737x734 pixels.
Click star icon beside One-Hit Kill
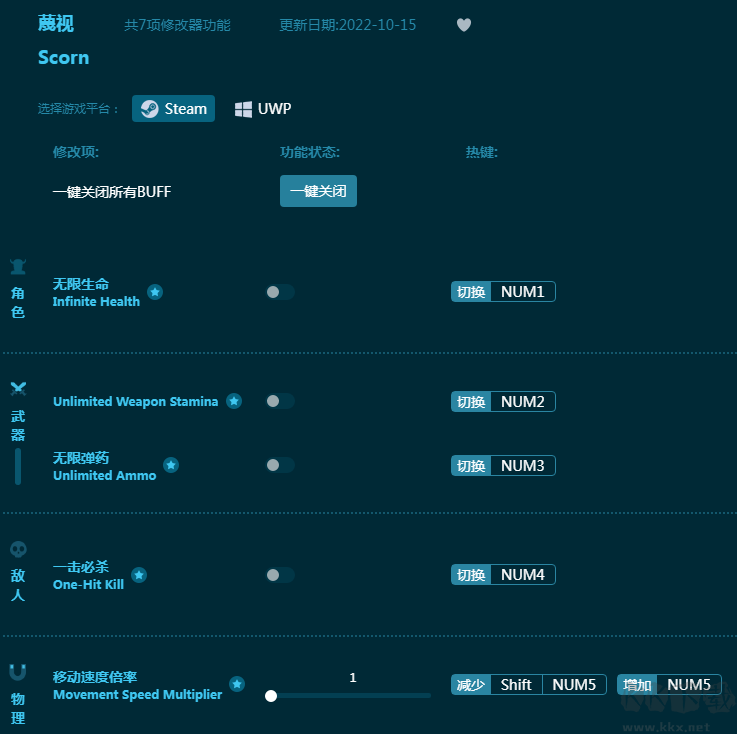(139, 575)
